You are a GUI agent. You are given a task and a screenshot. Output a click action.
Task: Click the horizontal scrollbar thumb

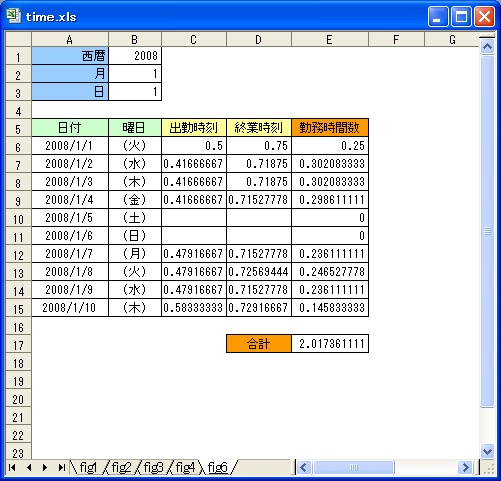point(354,468)
